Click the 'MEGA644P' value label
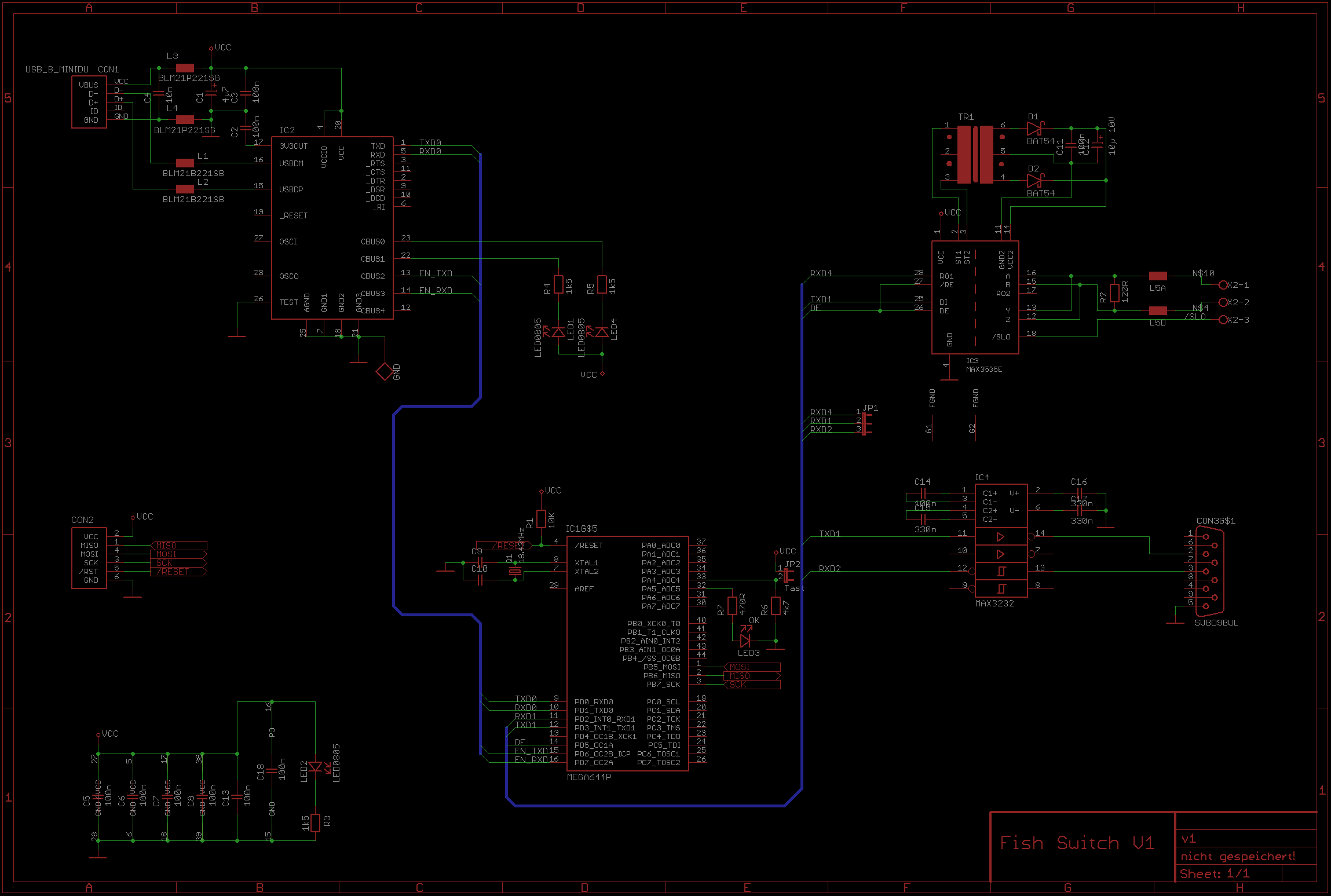 coord(589,777)
